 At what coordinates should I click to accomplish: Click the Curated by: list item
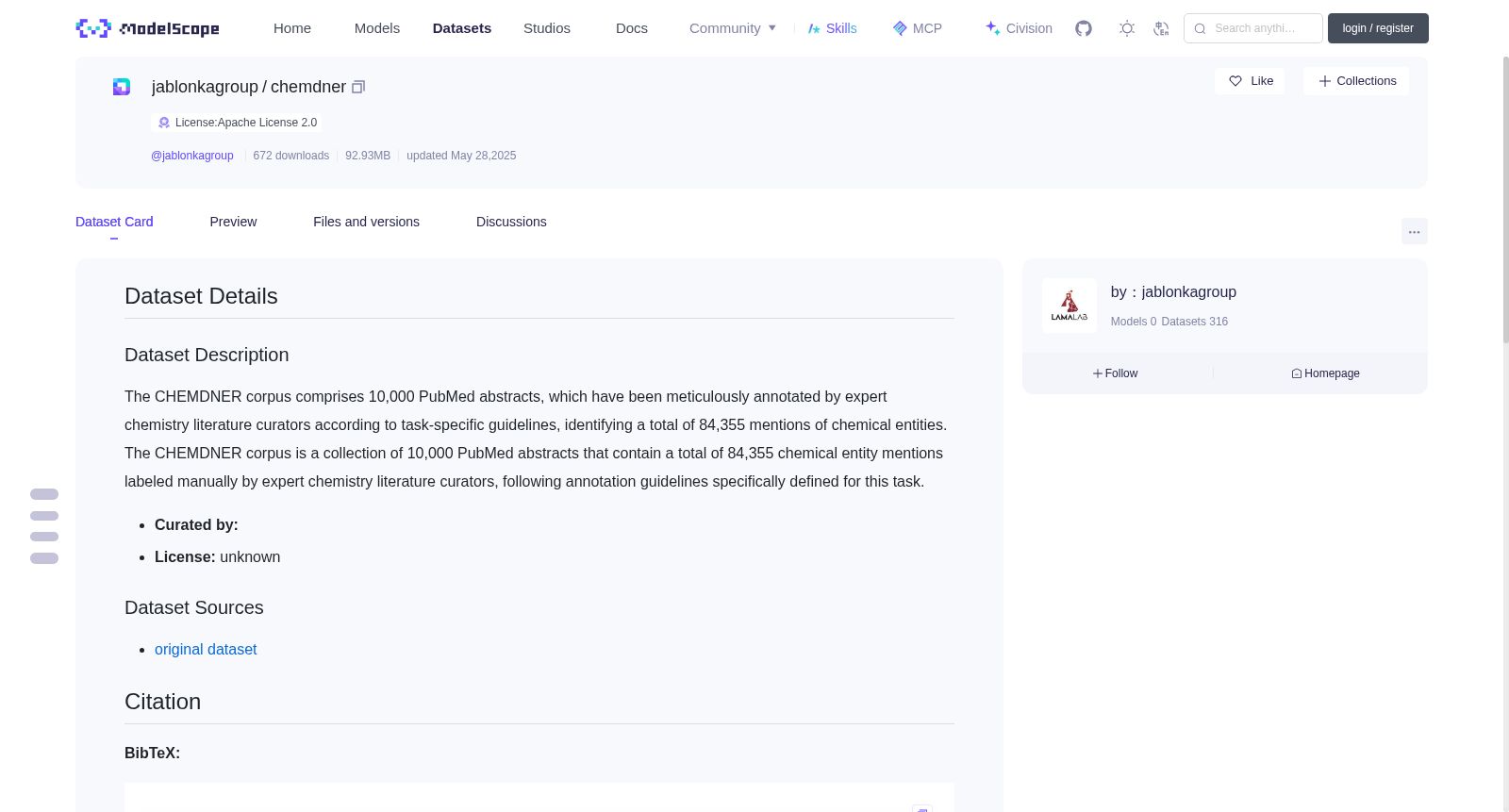(x=196, y=524)
